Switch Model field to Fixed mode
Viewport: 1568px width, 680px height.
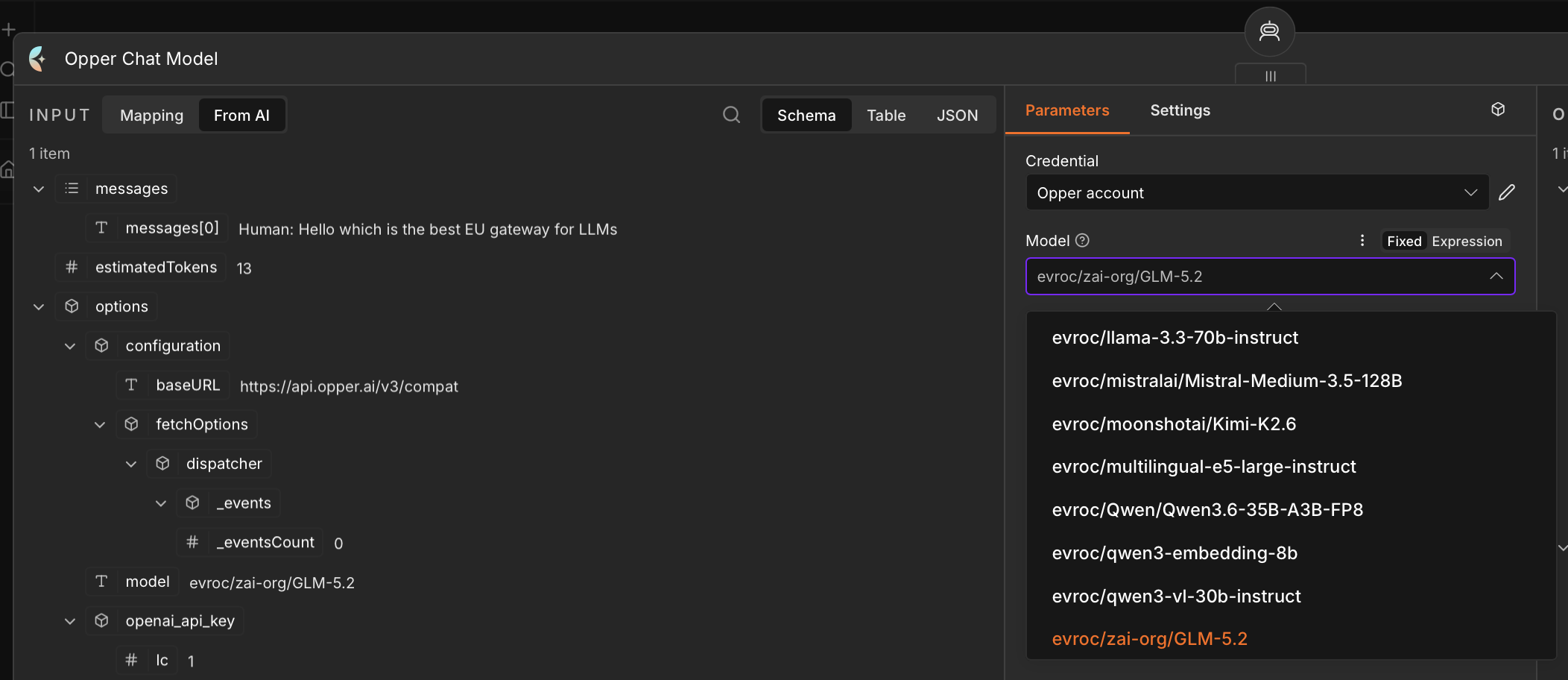pyautogui.click(x=1404, y=241)
